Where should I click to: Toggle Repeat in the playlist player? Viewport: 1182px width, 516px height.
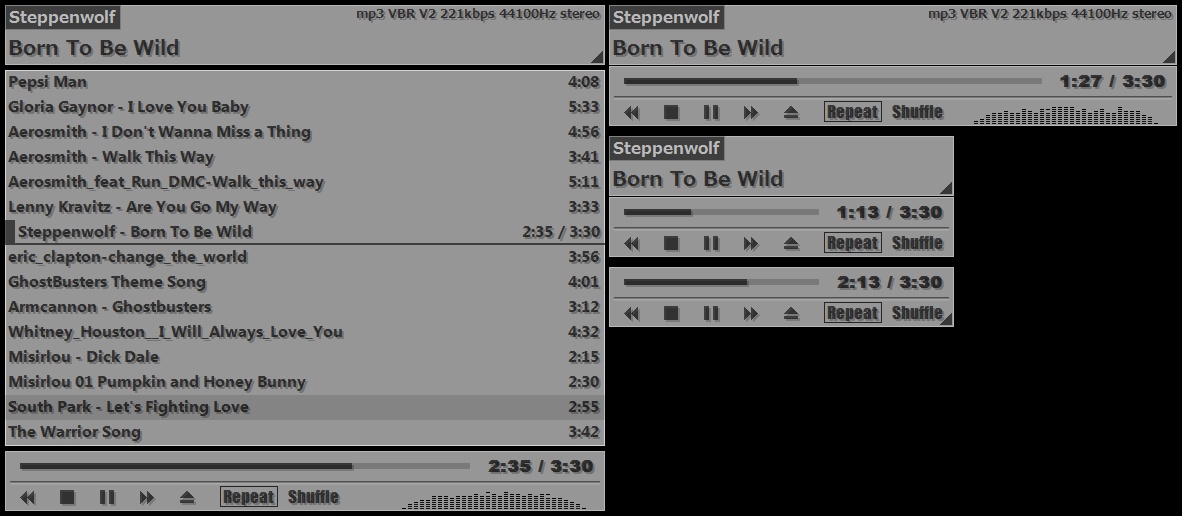249,497
